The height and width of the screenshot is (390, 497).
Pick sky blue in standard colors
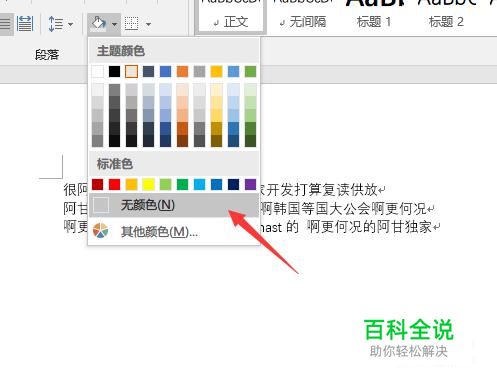tap(199, 184)
